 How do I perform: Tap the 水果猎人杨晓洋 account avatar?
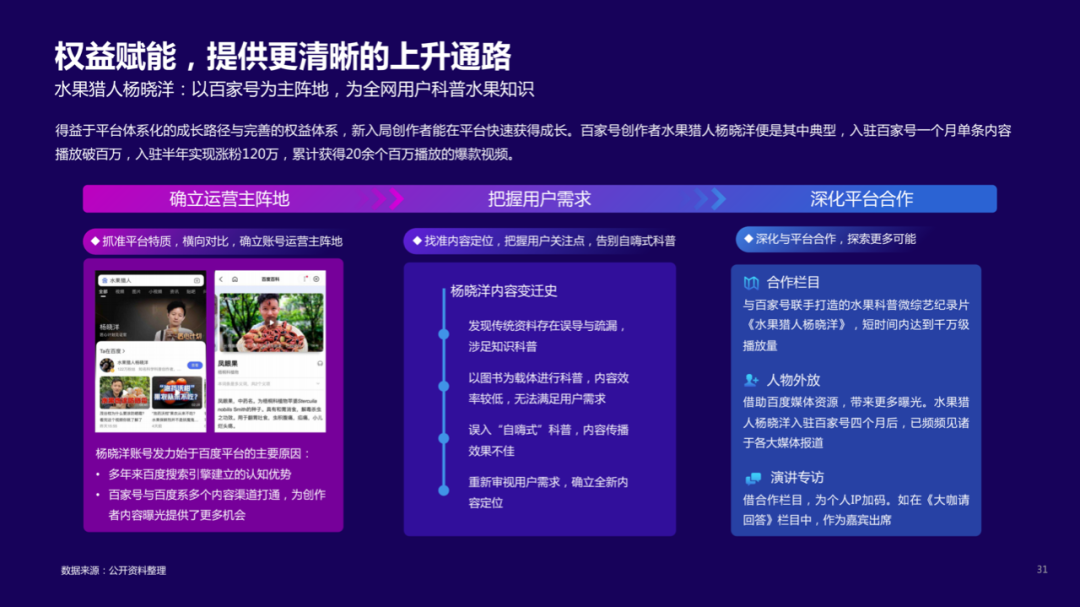[107, 365]
